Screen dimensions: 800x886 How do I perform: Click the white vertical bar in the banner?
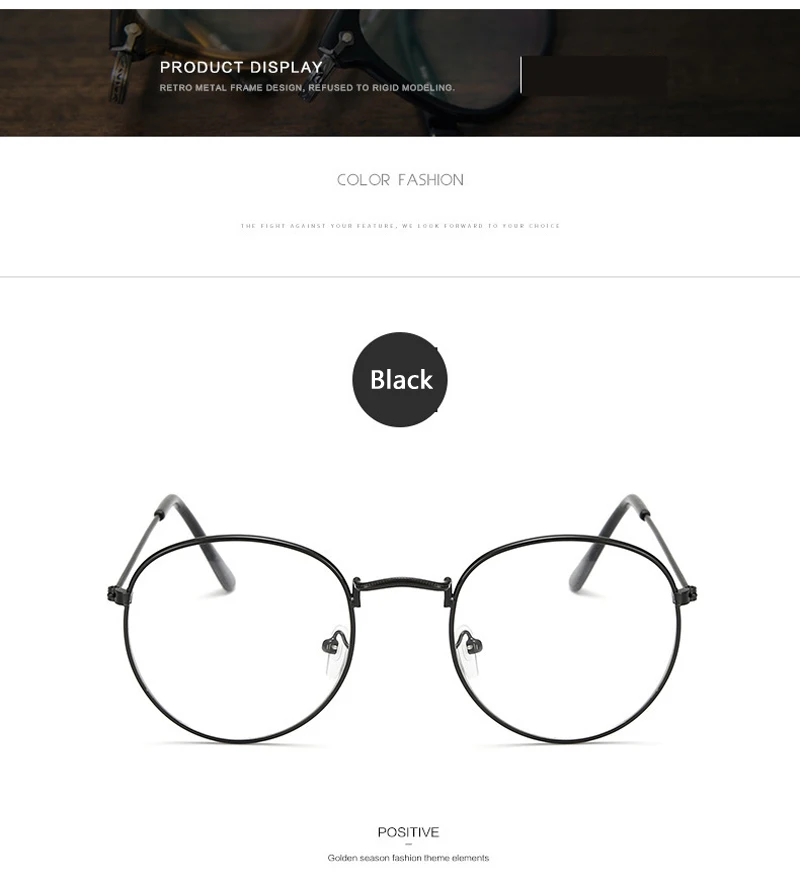(520, 75)
